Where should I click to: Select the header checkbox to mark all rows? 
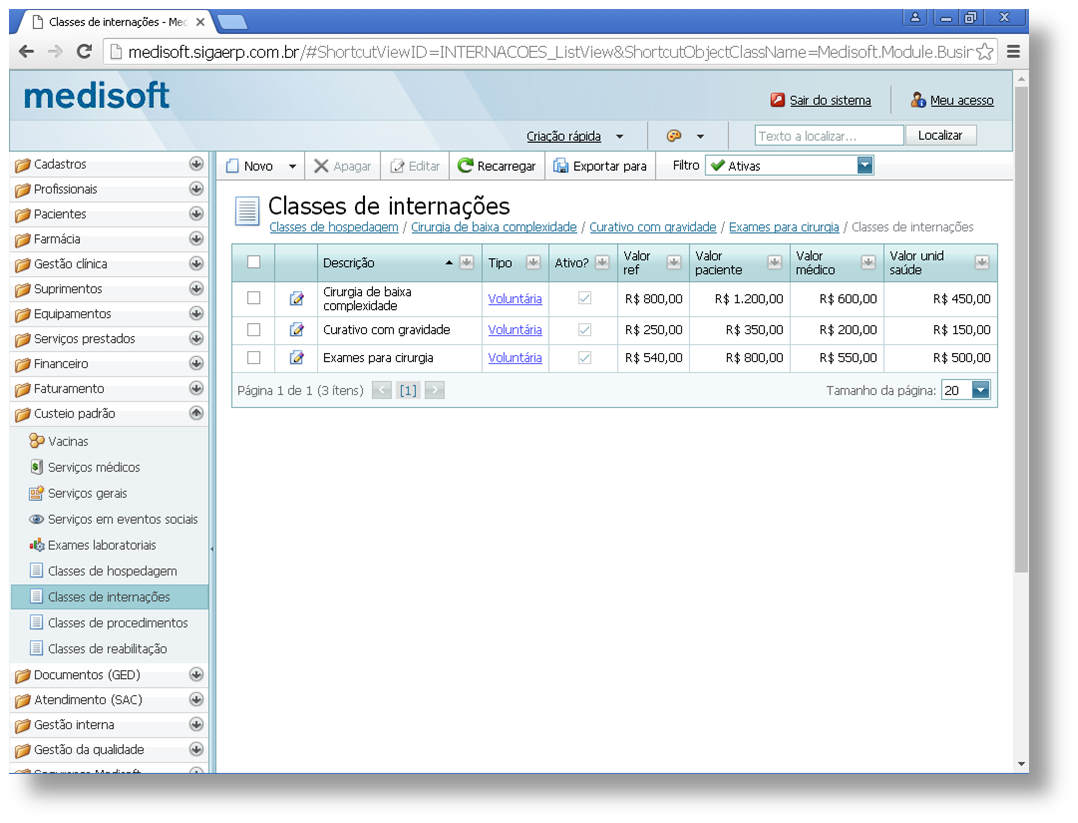(253, 262)
